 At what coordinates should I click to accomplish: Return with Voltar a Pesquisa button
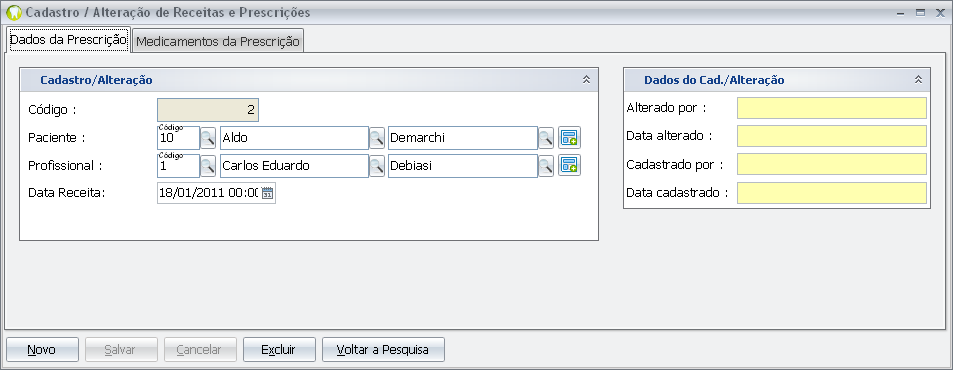[x=384, y=350]
